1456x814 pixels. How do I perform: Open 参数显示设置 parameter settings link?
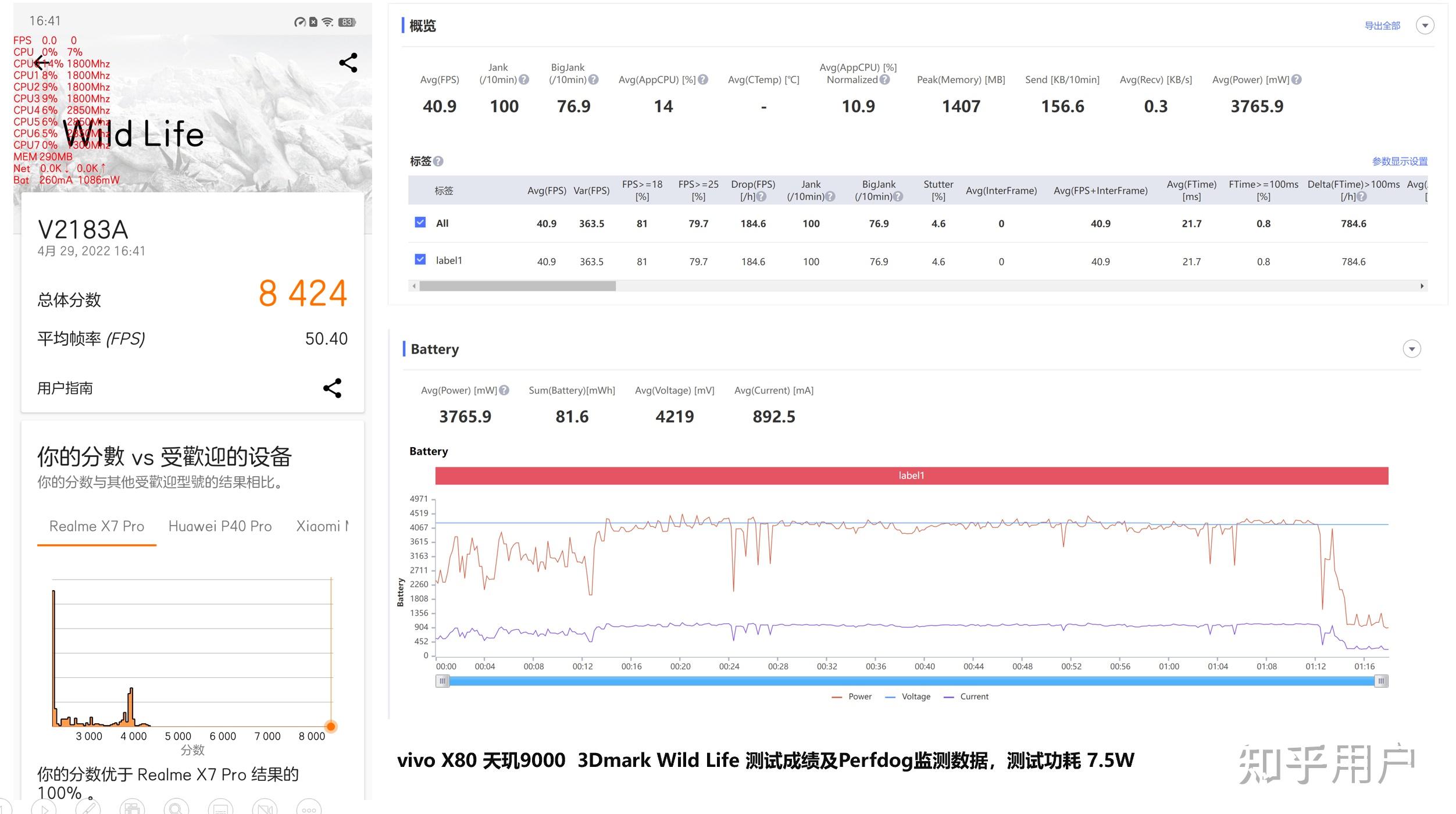[x=1400, y=162]
